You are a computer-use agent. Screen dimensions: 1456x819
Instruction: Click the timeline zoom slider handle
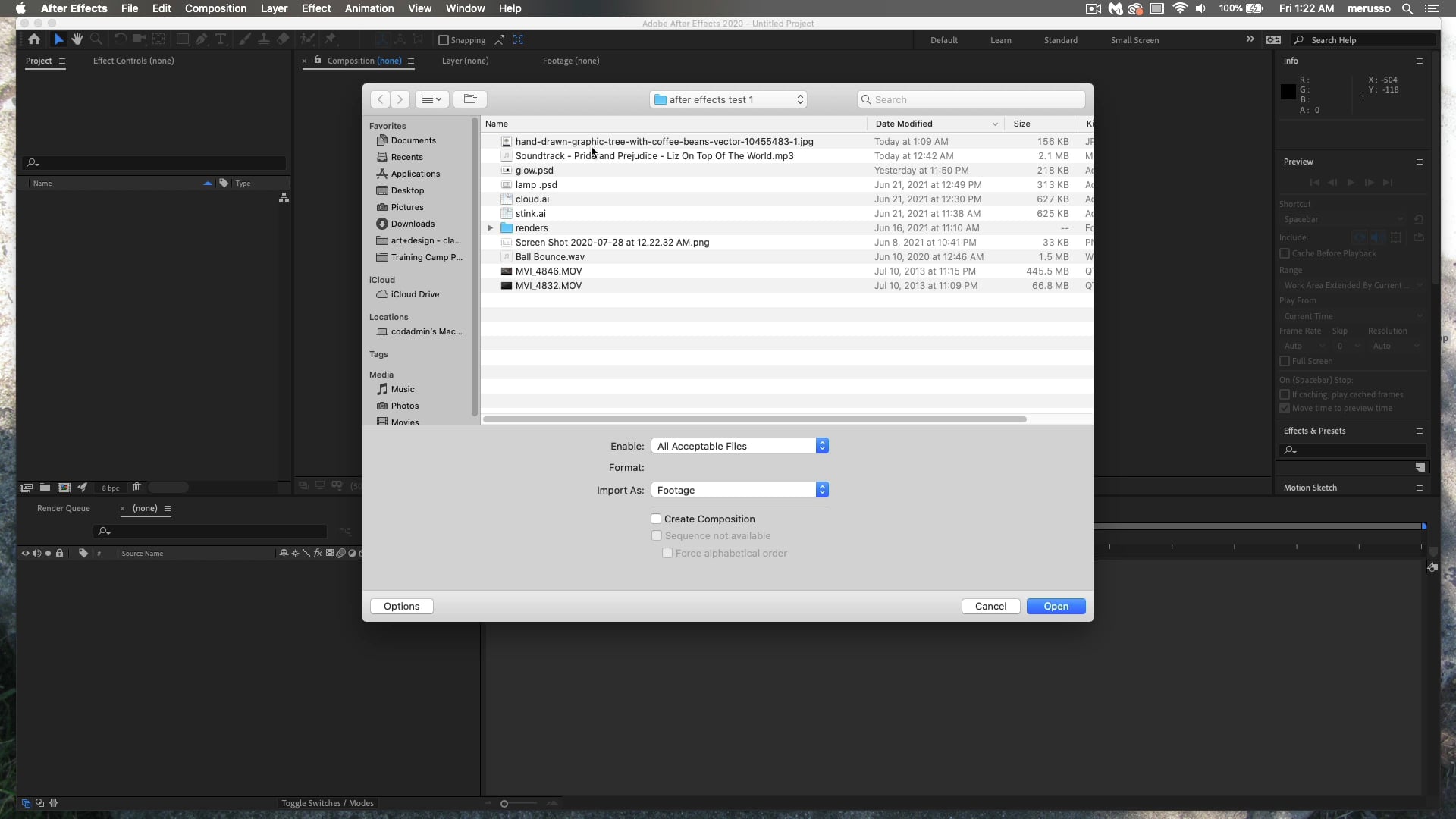tap(504, 804)
